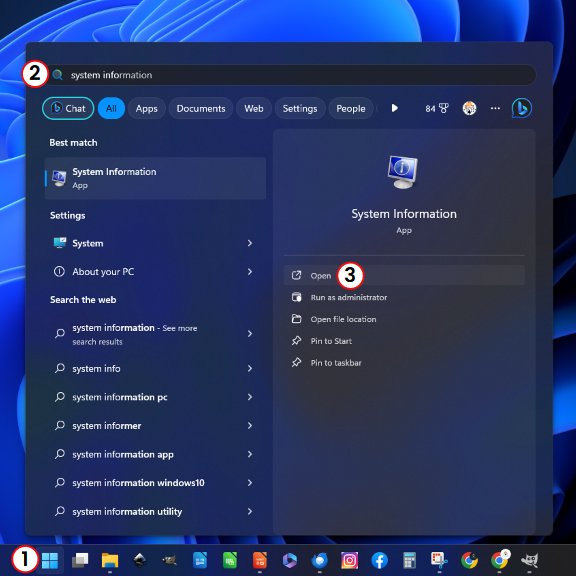The width and height of the screenshot is (576, 576).
Task: Expand the 'system information pc' chevron
Action: (x=250, y=397)
